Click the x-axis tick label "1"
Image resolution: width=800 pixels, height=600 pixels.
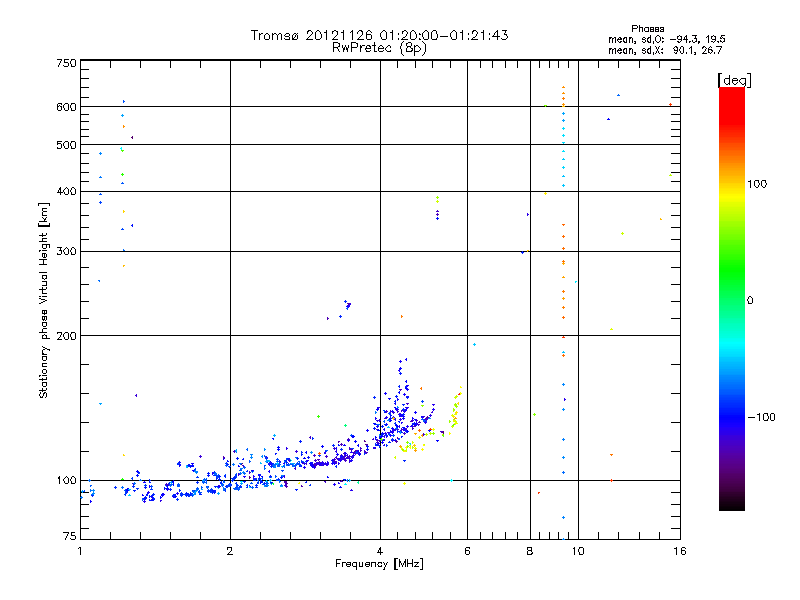[x=80, y=551]
